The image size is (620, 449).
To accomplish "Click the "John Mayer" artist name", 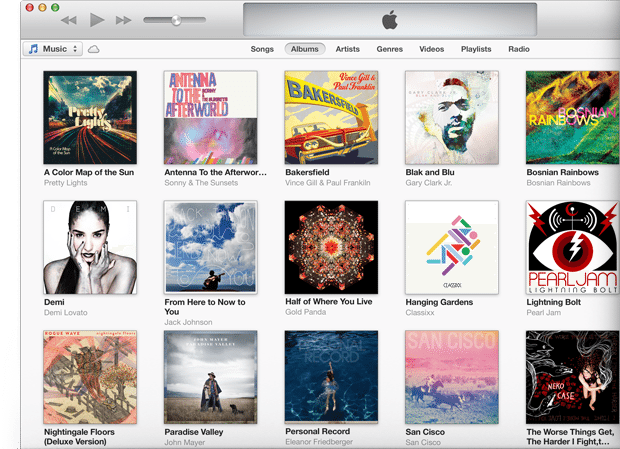I will point(185,443).
